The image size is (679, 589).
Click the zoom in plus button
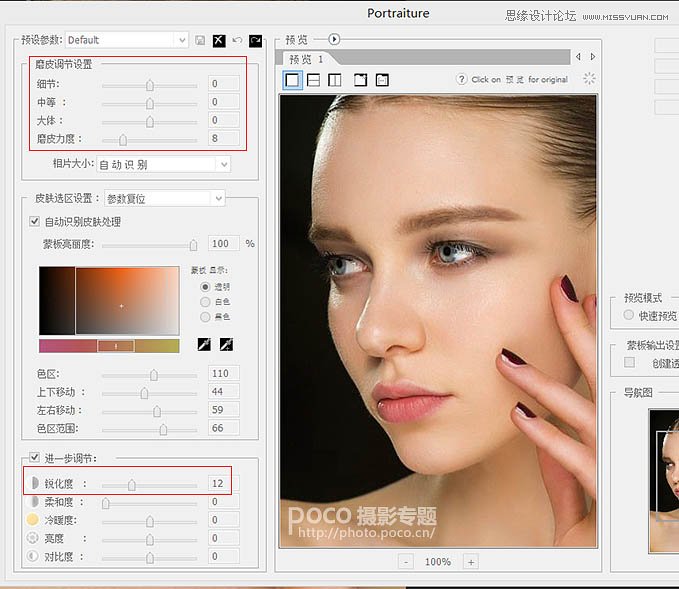coord(470,562)
